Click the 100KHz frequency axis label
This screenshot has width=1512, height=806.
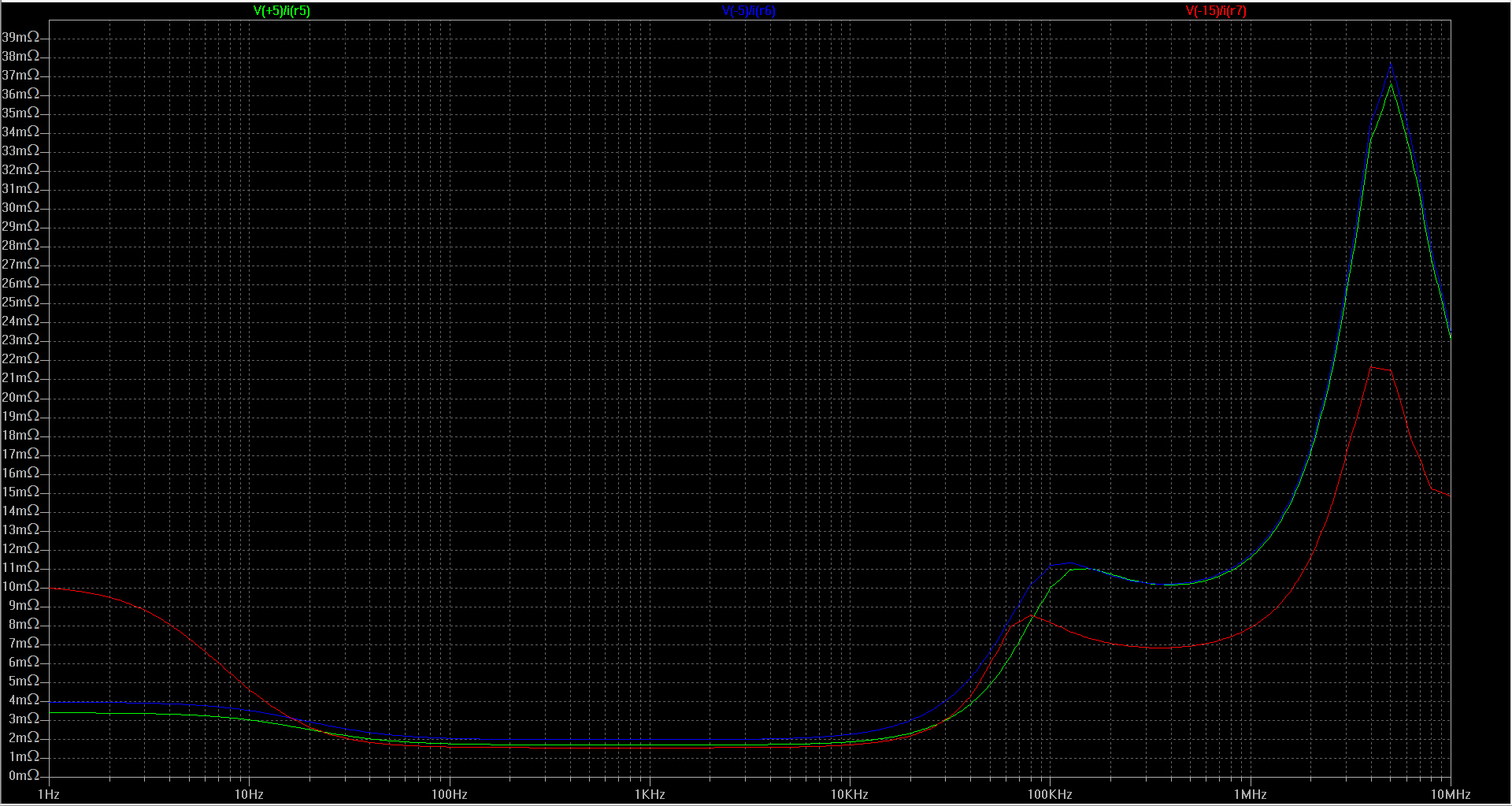pos(1050,794)
